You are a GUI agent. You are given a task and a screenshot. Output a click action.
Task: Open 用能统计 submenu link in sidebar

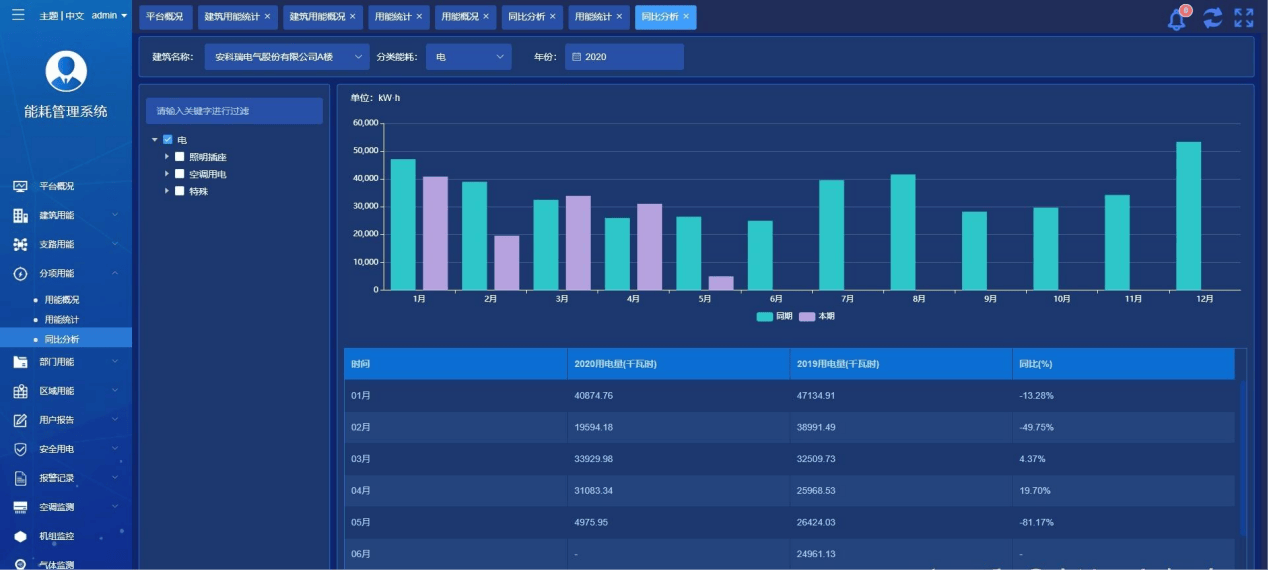(62, 320)
